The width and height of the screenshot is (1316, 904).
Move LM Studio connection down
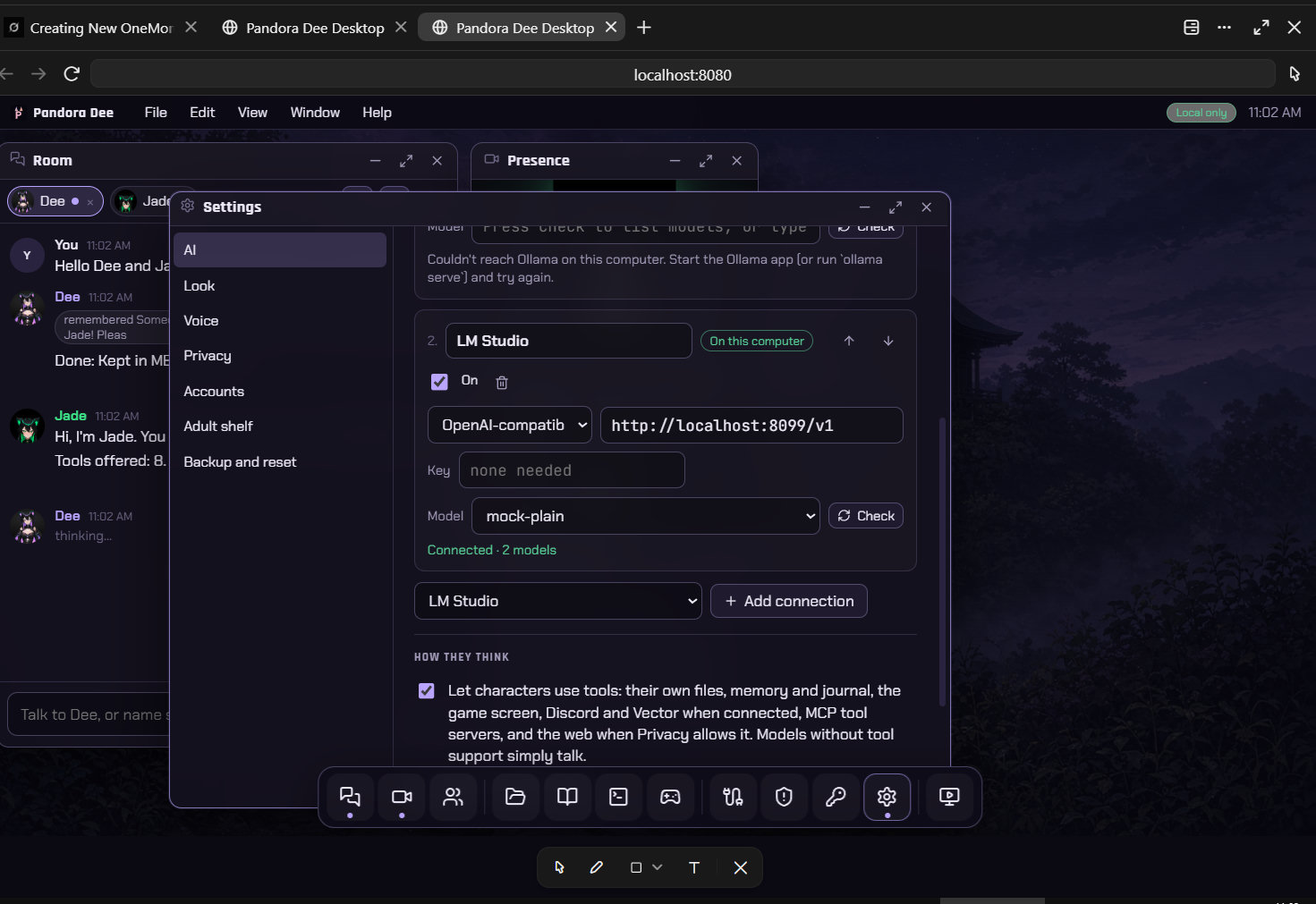888,341
